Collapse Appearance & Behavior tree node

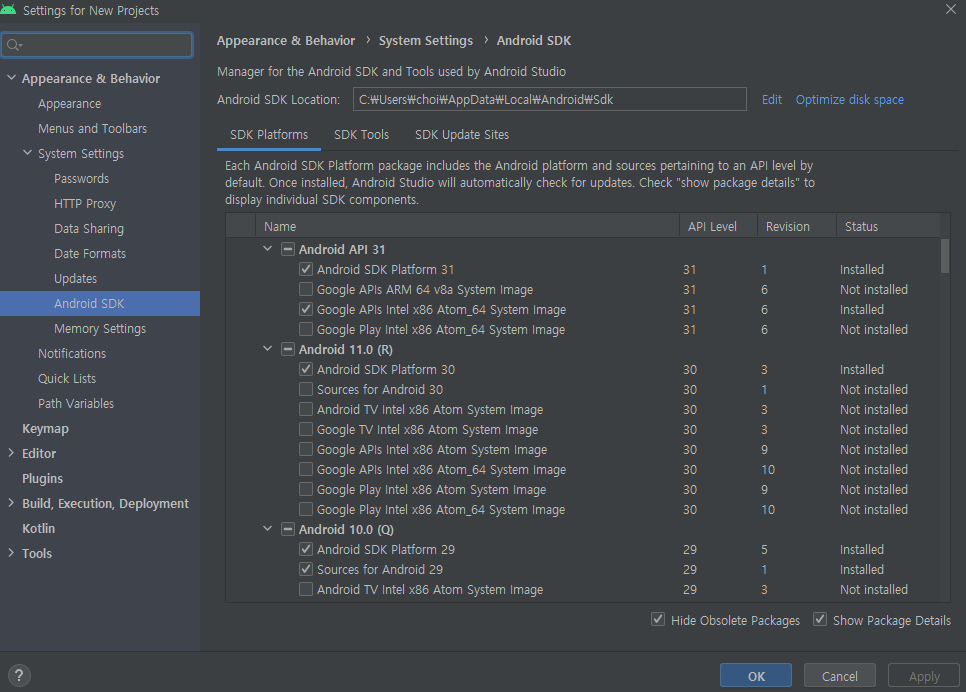pyautogui.click(x=11, y=78)
